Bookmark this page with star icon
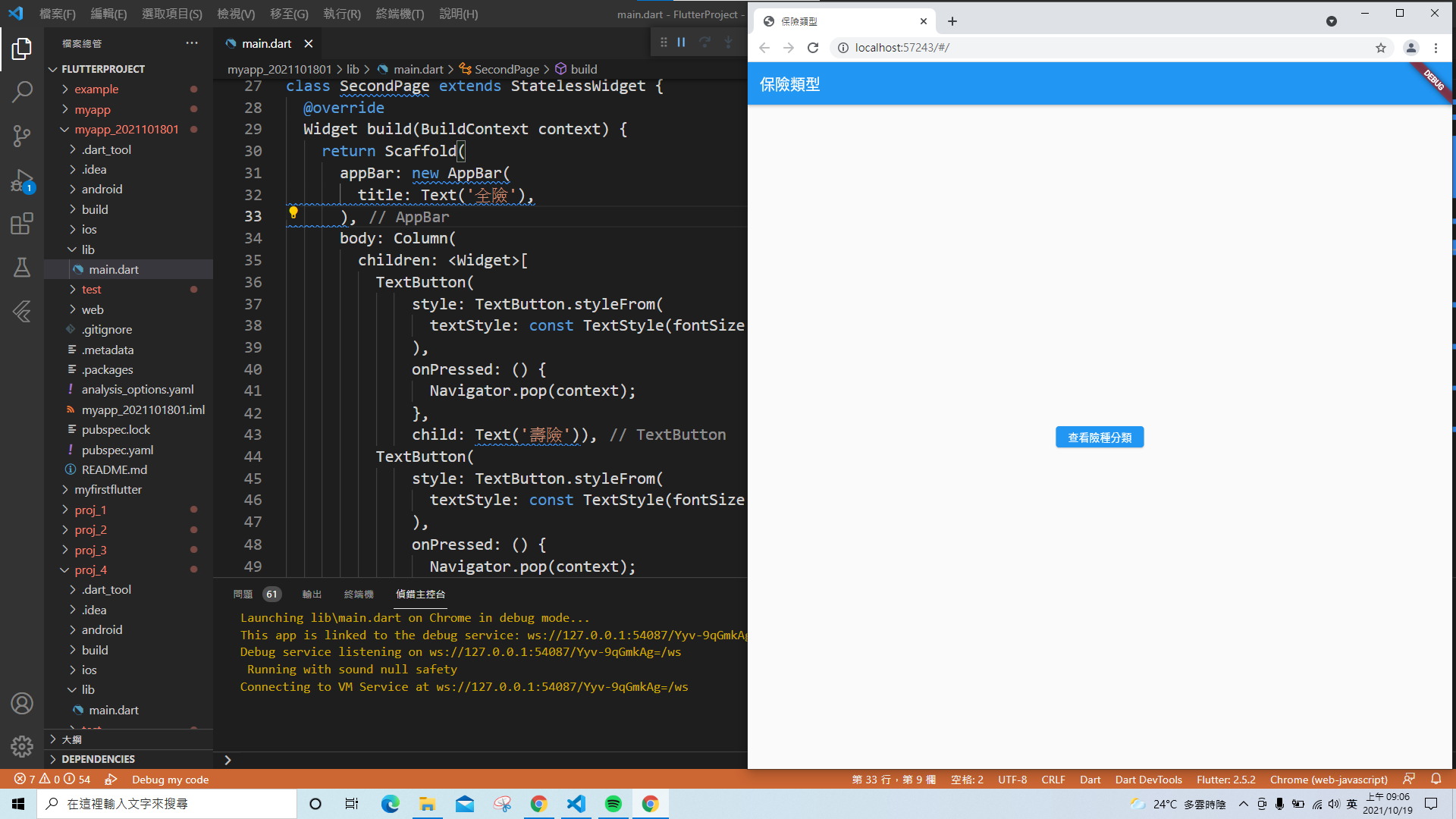 (x=1380, y=48)
